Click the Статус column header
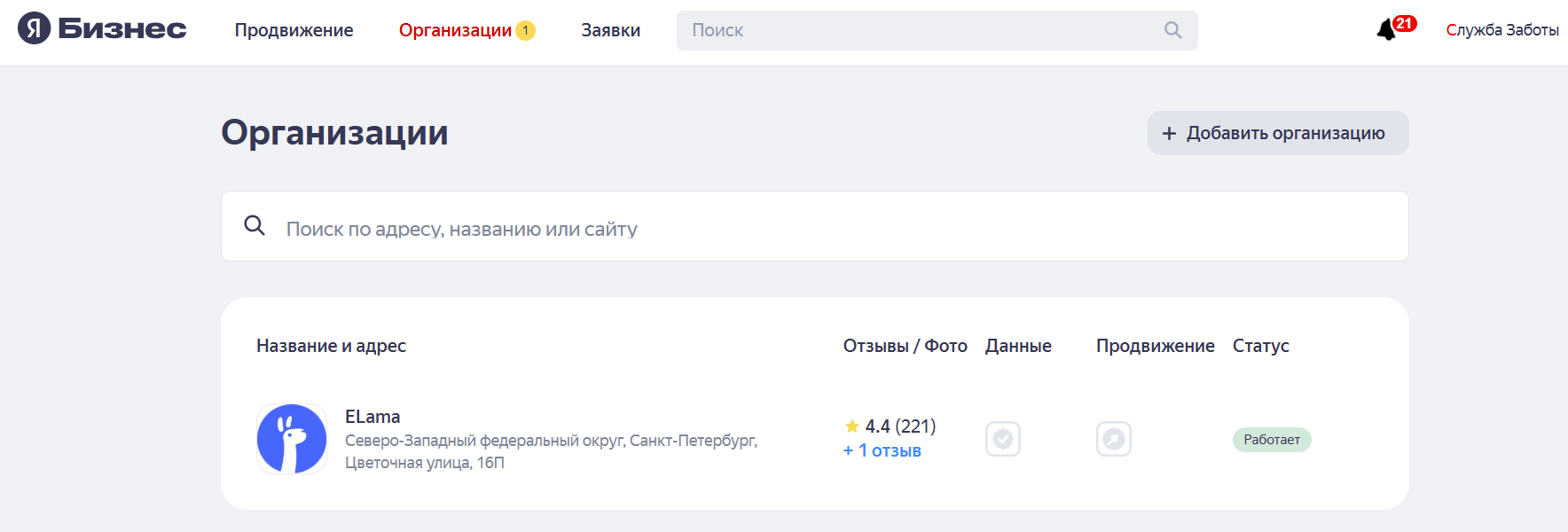This screenshot has height=532, width=1568. (1260, 346)
